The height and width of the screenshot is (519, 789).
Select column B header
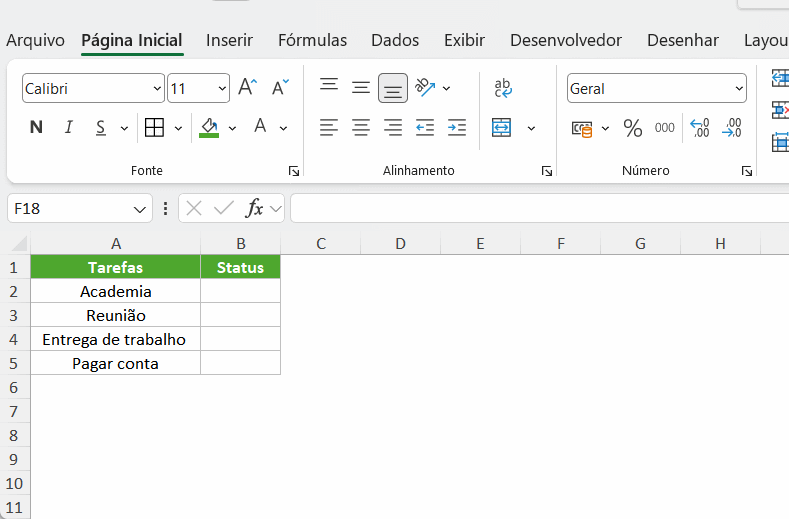241,244
